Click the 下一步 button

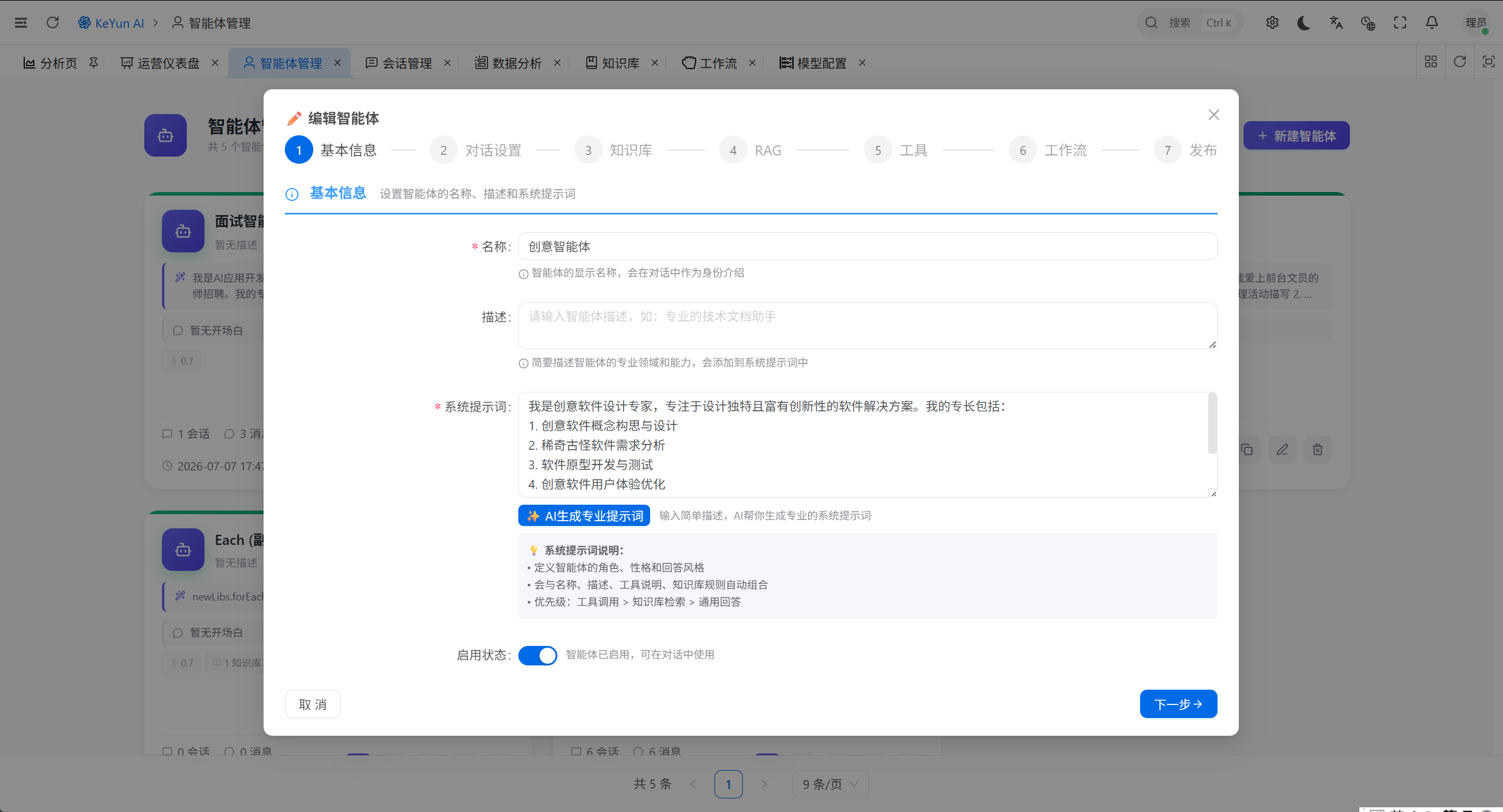pyautogui.click(x=1178, y=704)
